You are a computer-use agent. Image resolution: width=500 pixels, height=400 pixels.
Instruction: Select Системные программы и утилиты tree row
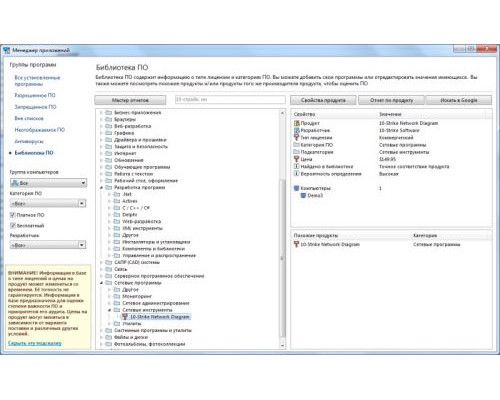pyautogui.click(x=153, y=330)
